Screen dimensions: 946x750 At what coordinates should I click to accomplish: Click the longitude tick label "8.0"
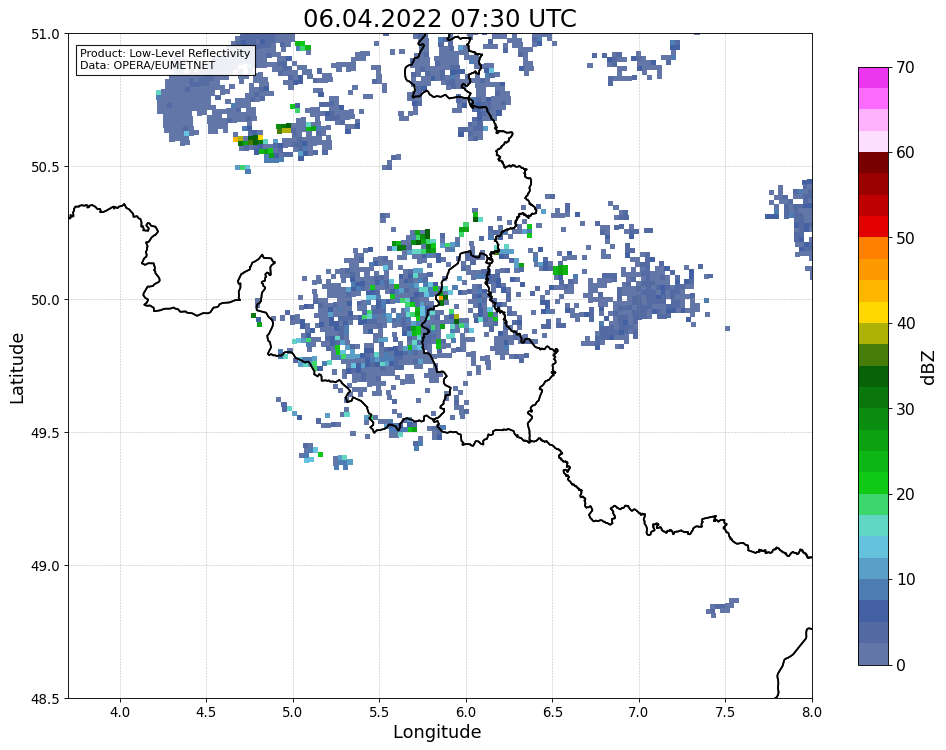811,711
